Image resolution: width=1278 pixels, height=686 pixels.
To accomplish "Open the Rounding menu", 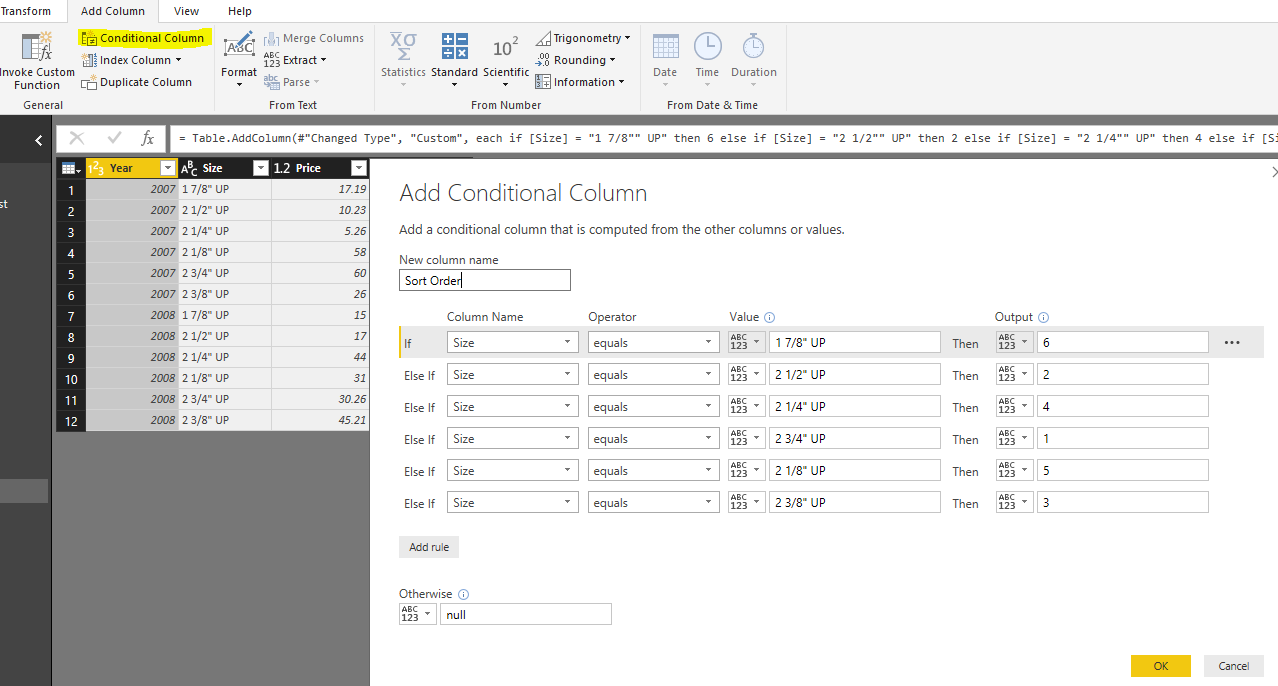I will point(575,60).
